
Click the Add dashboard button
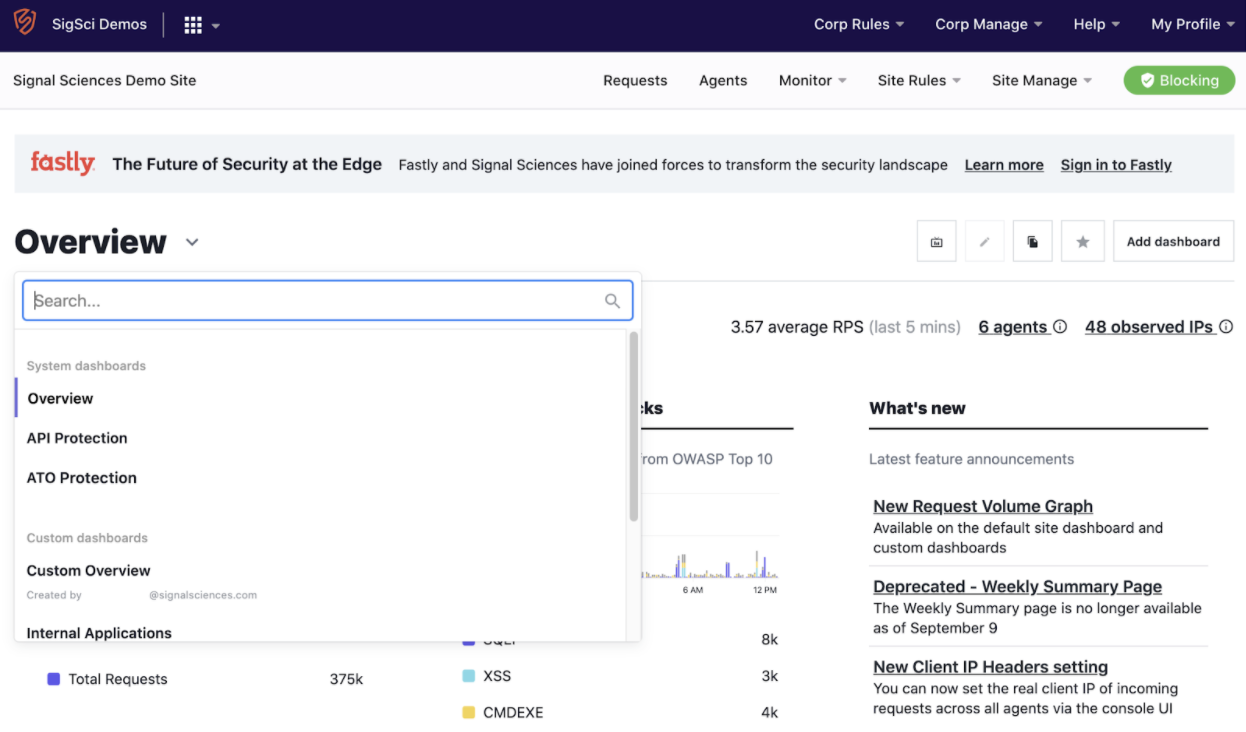pos(1173,242)
